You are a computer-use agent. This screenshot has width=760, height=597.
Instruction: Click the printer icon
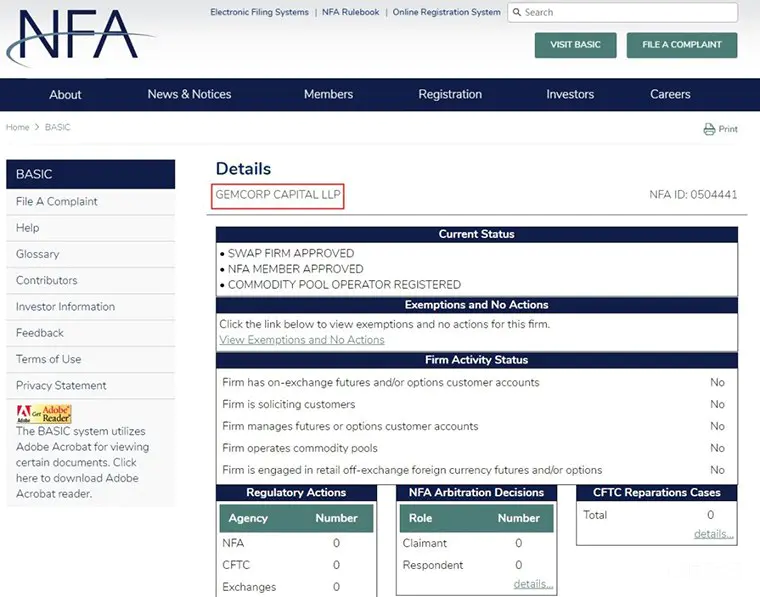click(x=709, y=129)
